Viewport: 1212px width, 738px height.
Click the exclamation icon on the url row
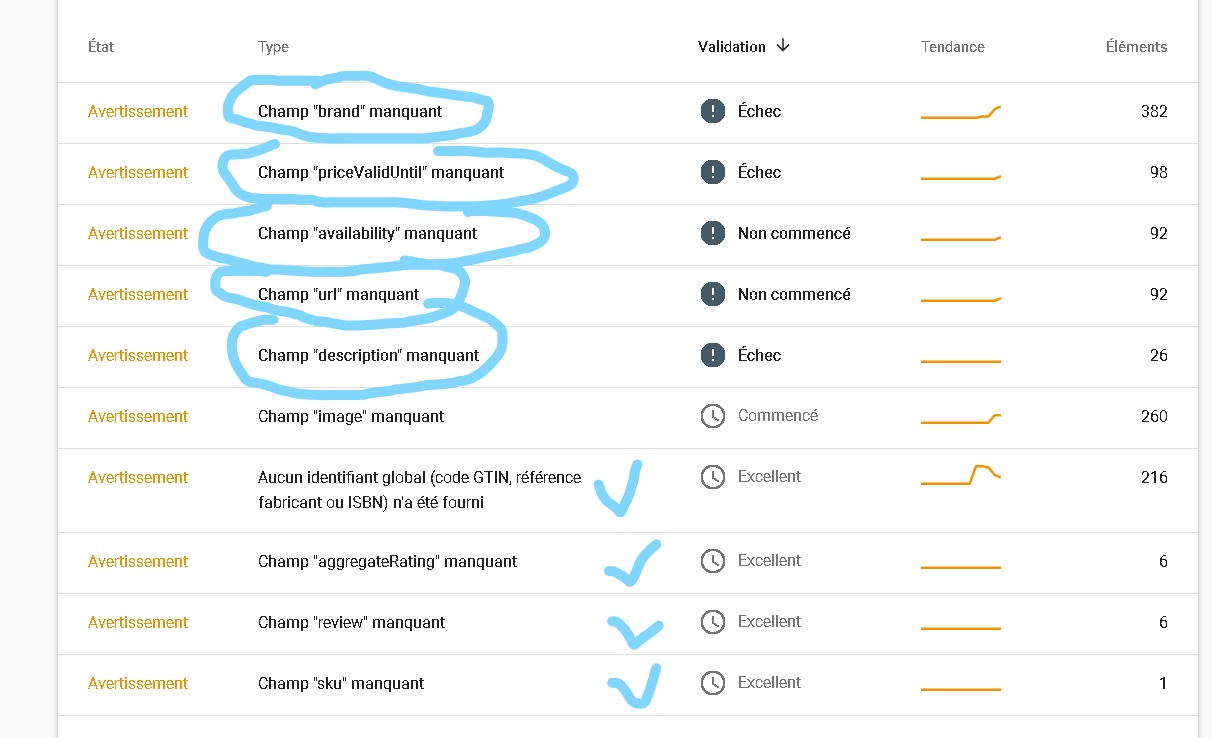click(x=713, y=294)
